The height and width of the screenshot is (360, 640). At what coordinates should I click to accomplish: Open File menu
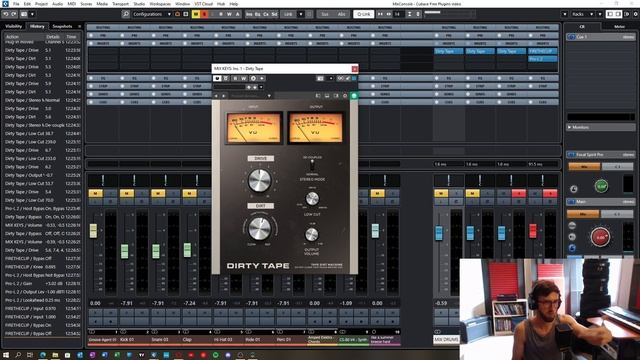[16, 4]
